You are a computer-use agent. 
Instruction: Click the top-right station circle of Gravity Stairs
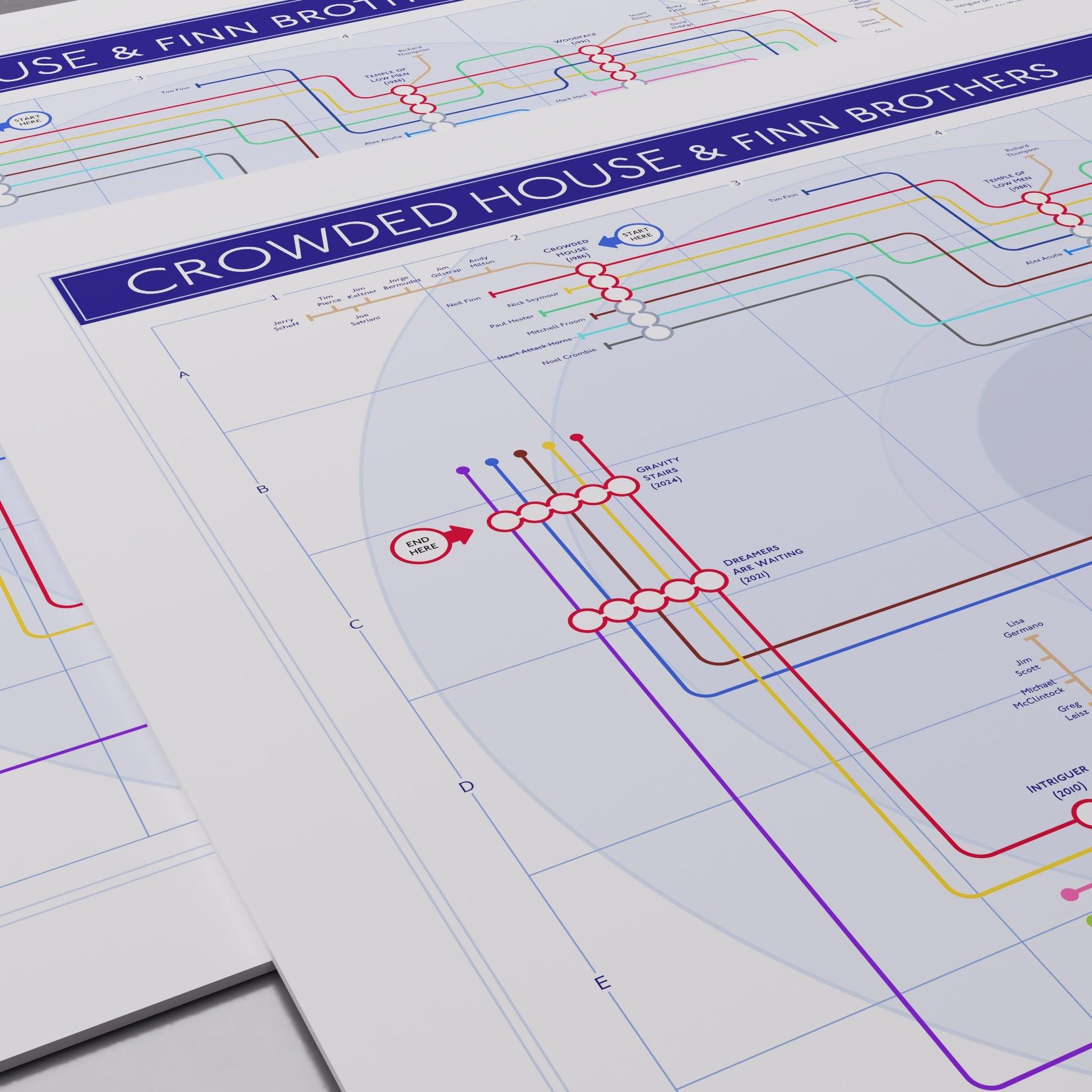(x=622, y=486)
